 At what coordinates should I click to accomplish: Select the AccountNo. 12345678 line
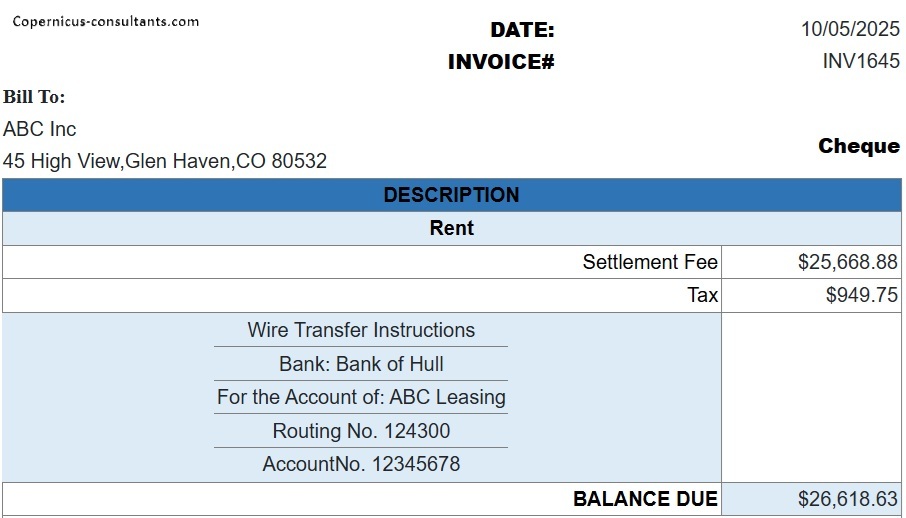pyautogui.click(x=361, y=464)
